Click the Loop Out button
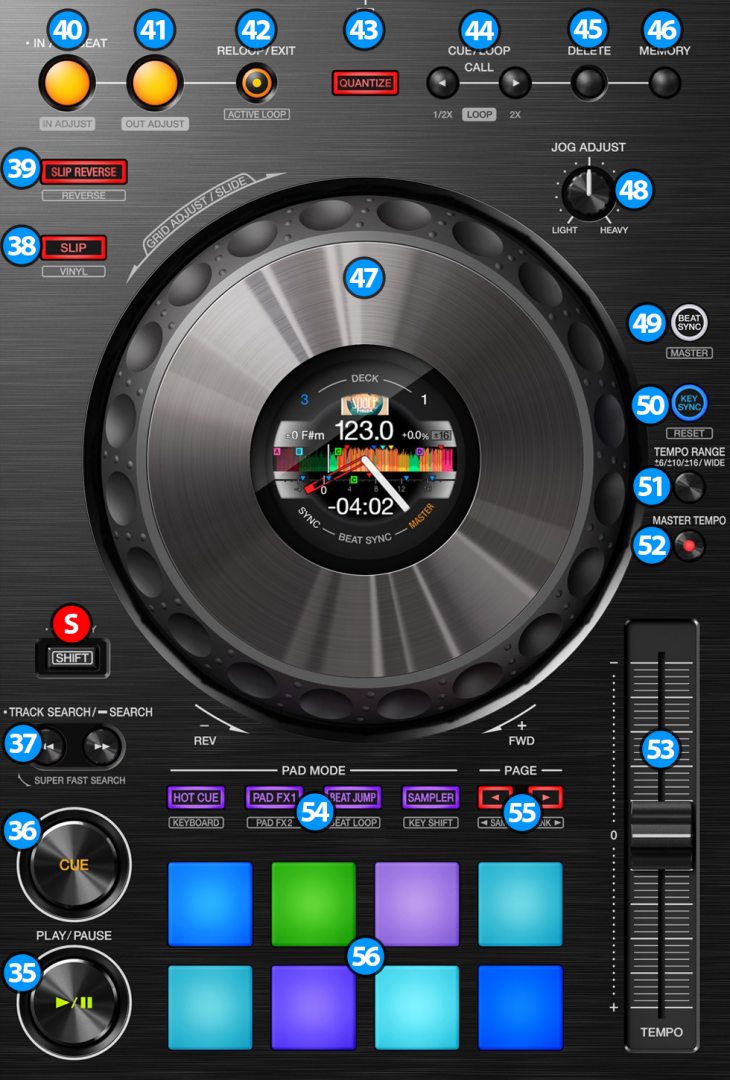This screenshot has height=1080, width=730. tap(154, 83)
